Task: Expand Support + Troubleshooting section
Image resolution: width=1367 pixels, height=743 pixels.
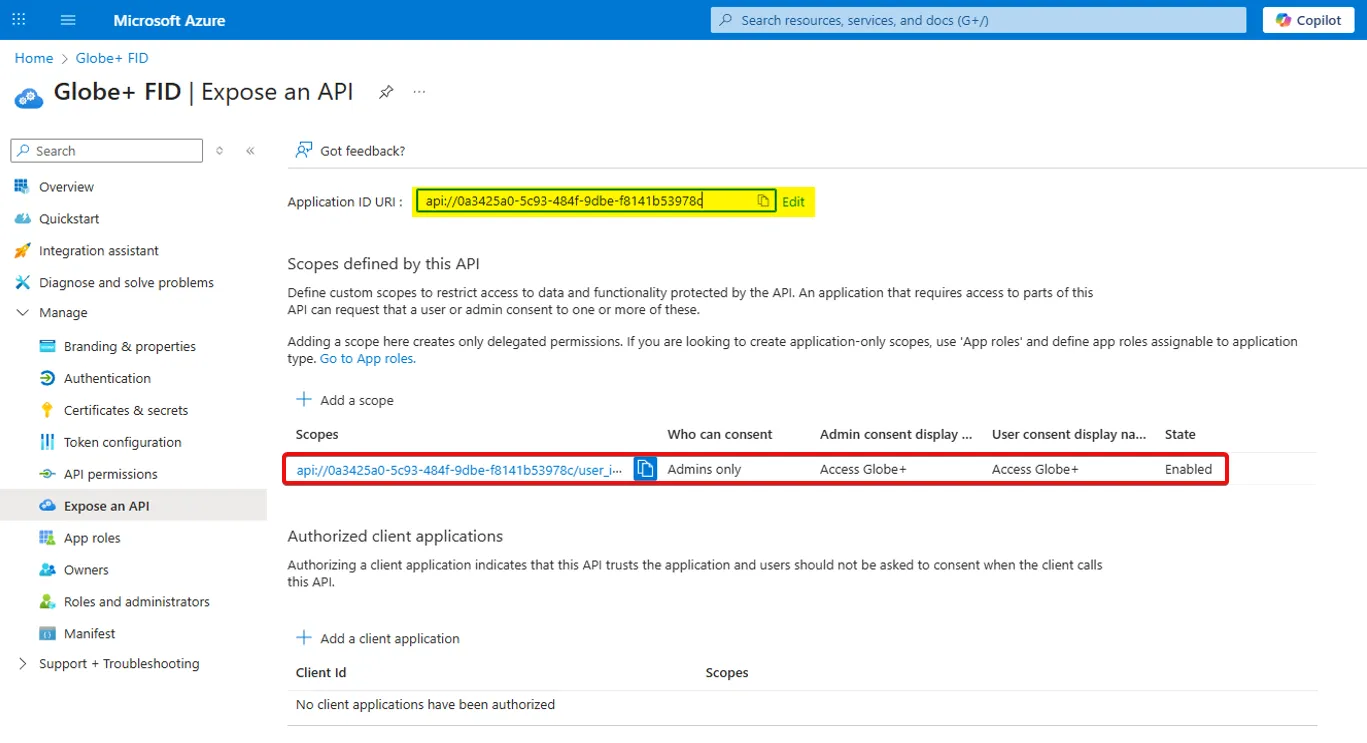Action: (x=23, y=664)
